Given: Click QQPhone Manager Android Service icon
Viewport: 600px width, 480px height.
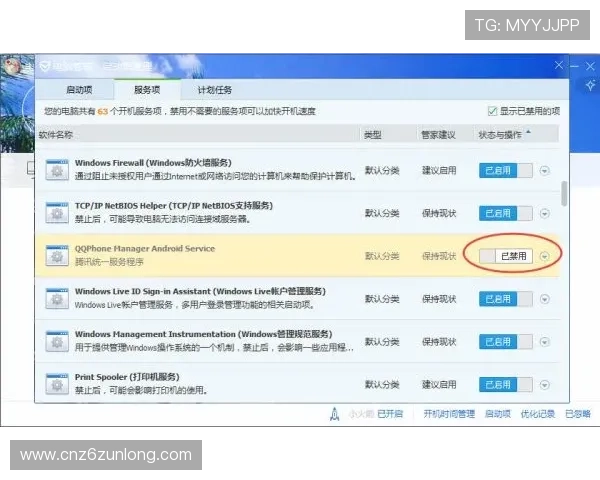Looking at the screenshot, I should coord(57,256).
